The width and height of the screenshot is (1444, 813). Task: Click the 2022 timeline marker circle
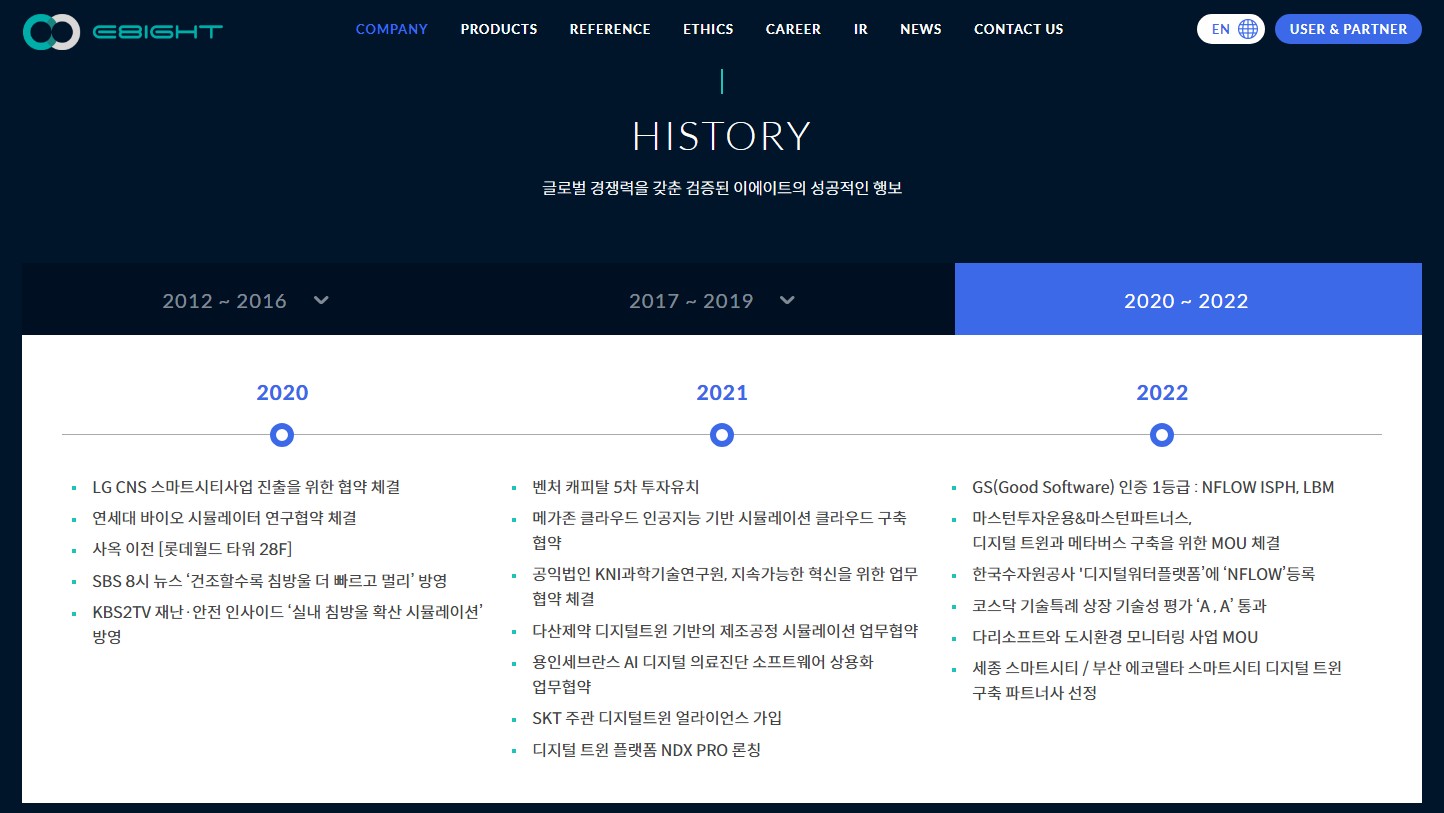[1162, 435]
